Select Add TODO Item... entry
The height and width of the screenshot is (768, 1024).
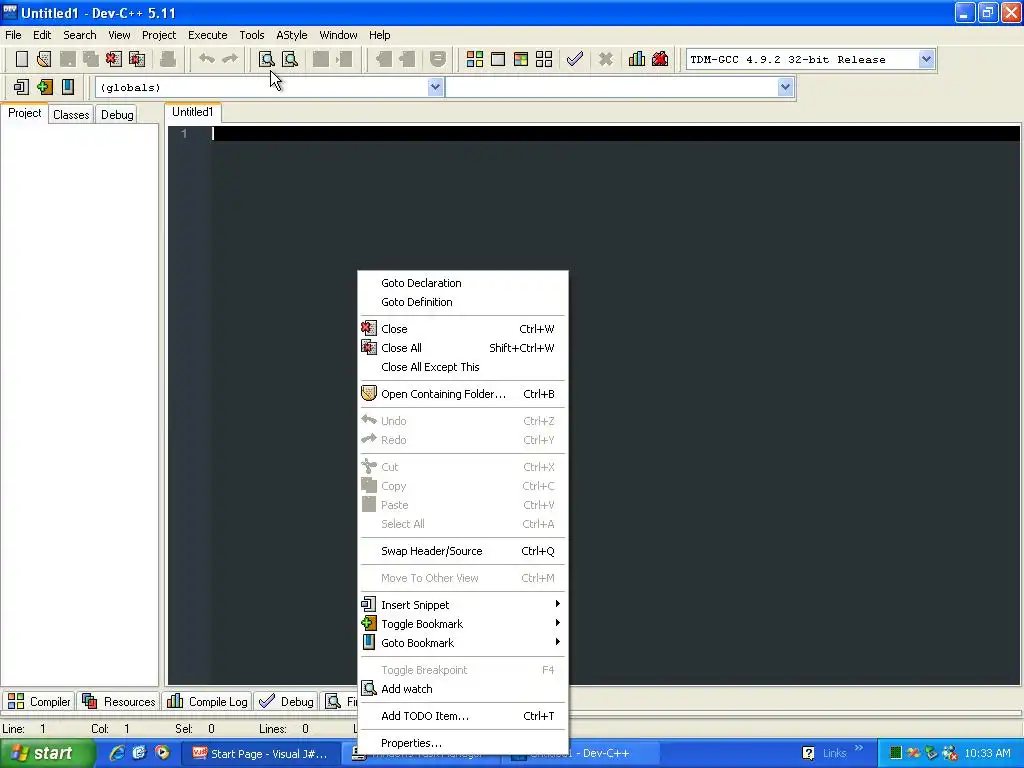click(462, 716)
